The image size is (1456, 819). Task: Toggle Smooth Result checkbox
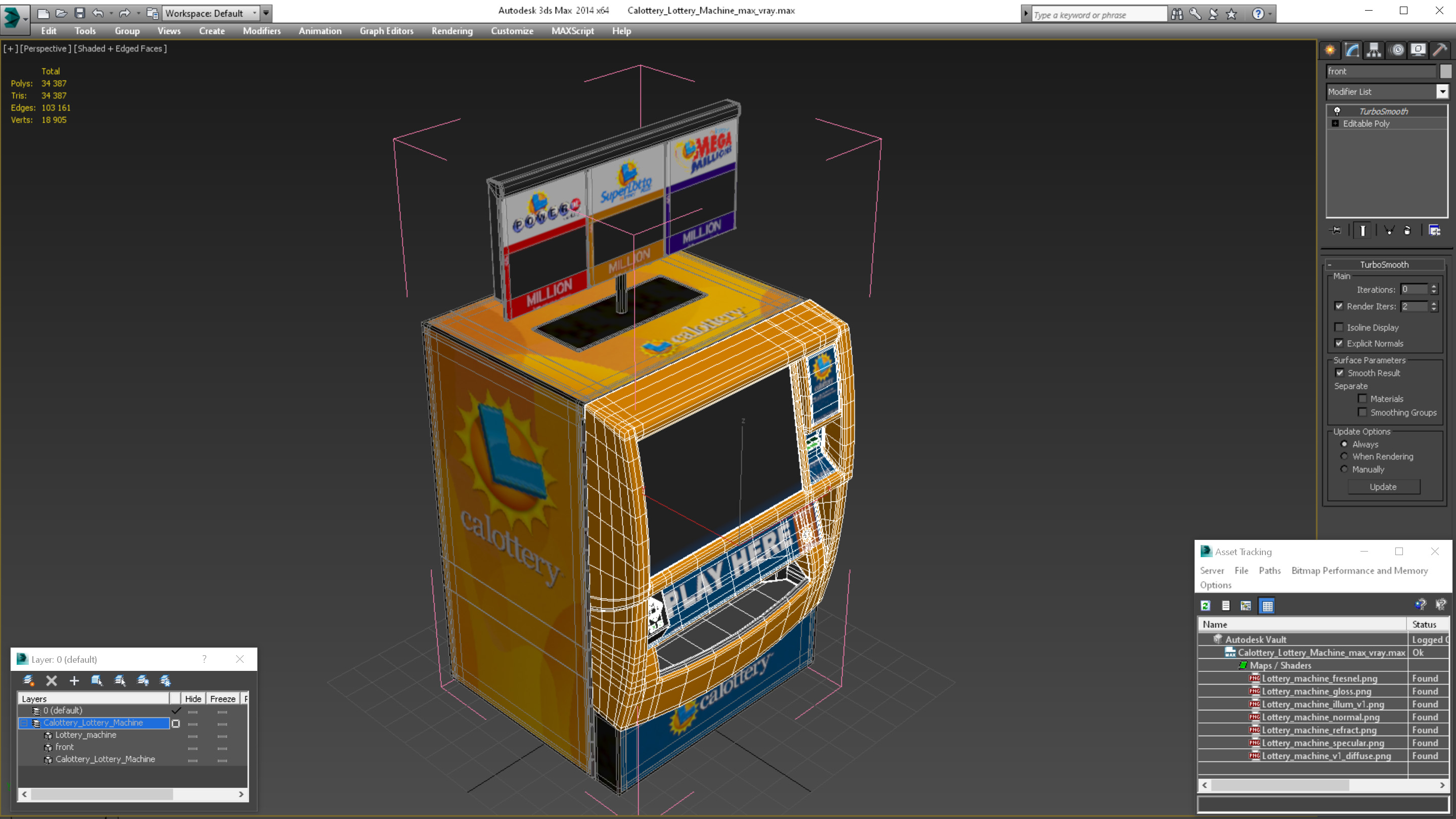1339,373
